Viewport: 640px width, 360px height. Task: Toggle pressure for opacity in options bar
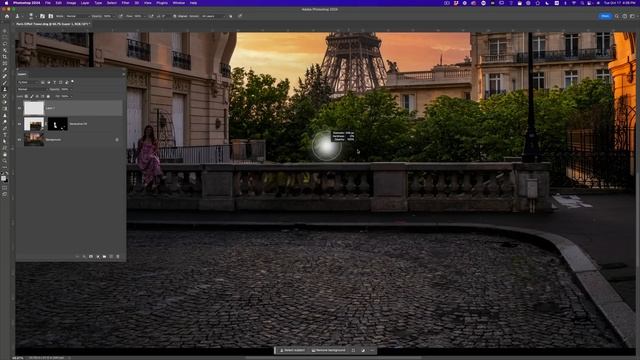tap(121, 16)
